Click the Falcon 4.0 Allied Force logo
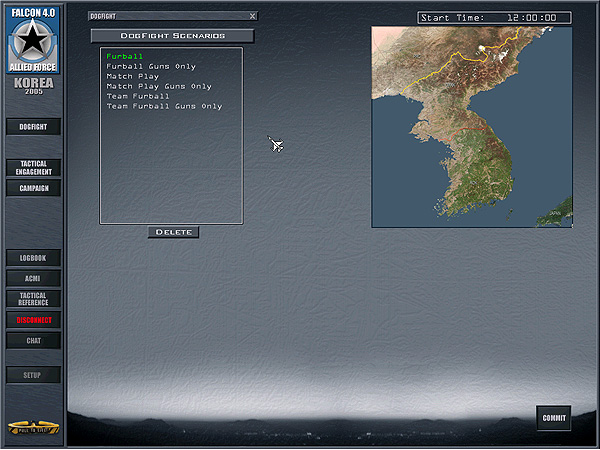The width and height of the screenshot is (600, 450). click(x=33, y=40)
